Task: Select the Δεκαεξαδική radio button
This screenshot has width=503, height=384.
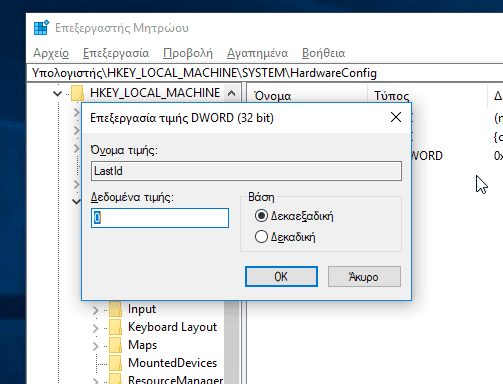Action: coord(261,216)
